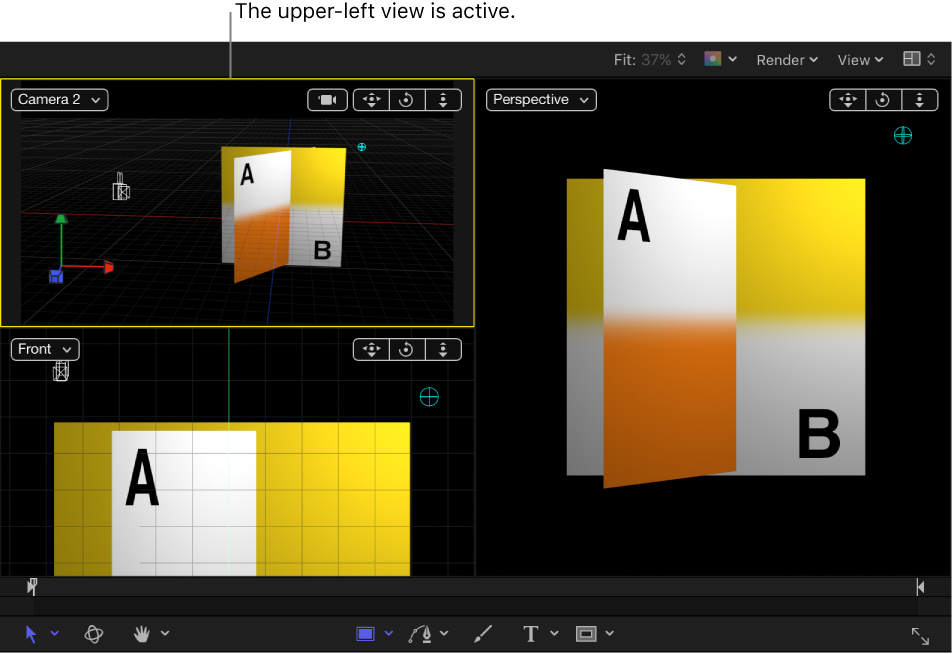Grab the Pan view tool in Camera 2 viewport

click(371, 99)
